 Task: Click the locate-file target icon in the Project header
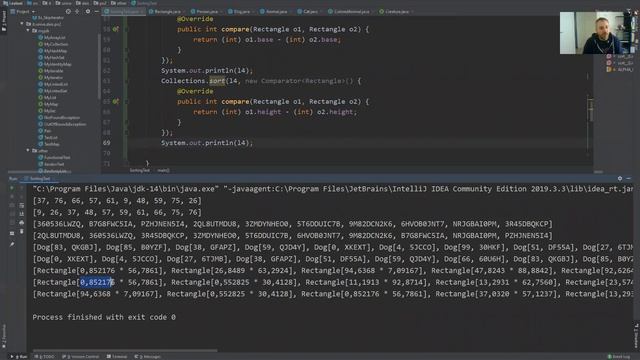coord(68,11)
